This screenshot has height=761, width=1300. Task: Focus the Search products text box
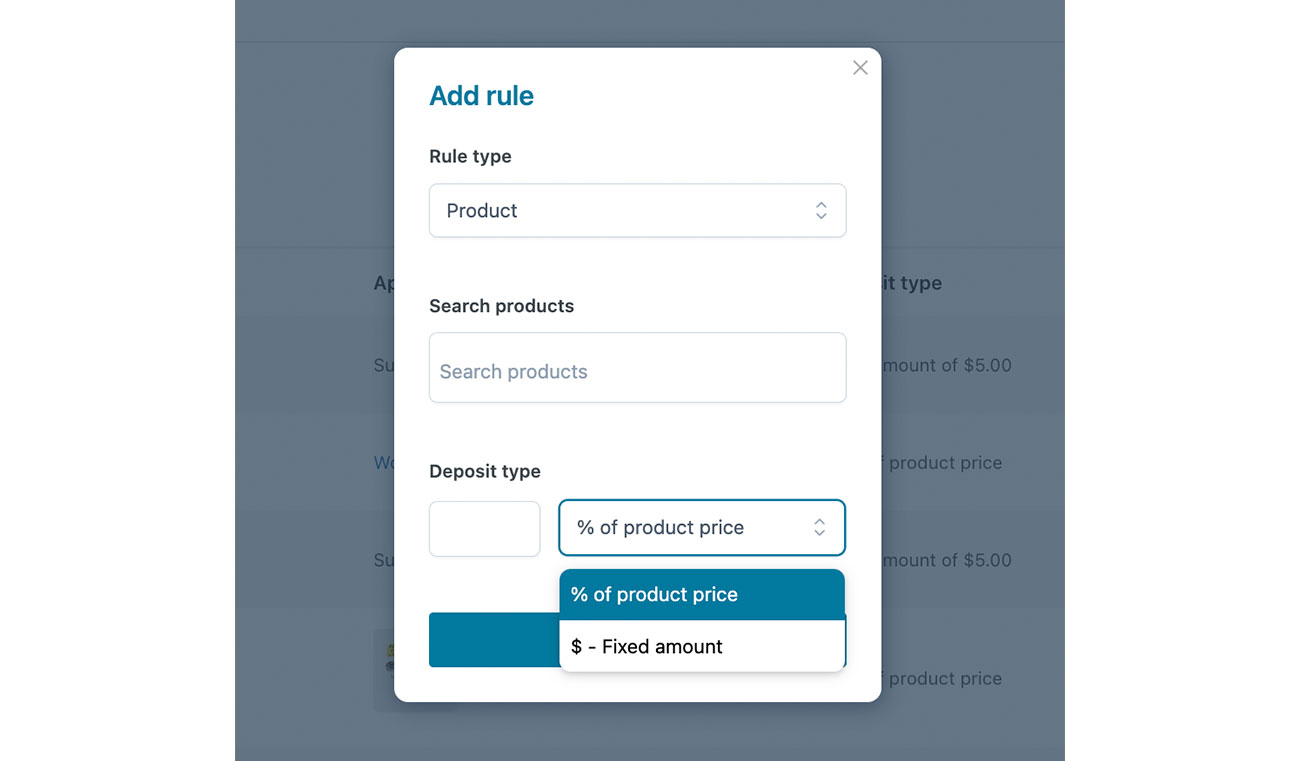[637, 368]
